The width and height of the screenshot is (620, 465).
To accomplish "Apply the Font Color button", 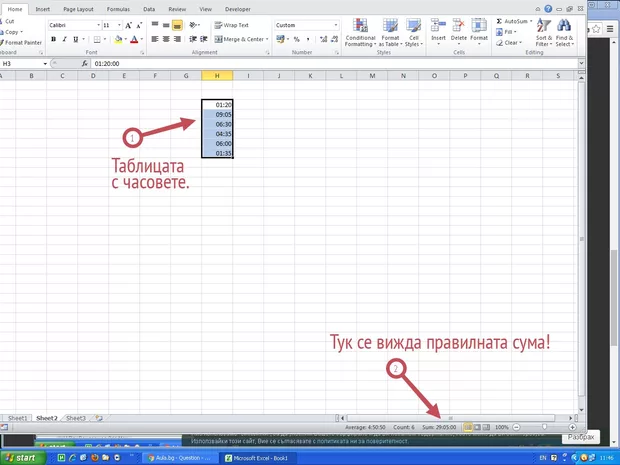I will pos(134,39).
